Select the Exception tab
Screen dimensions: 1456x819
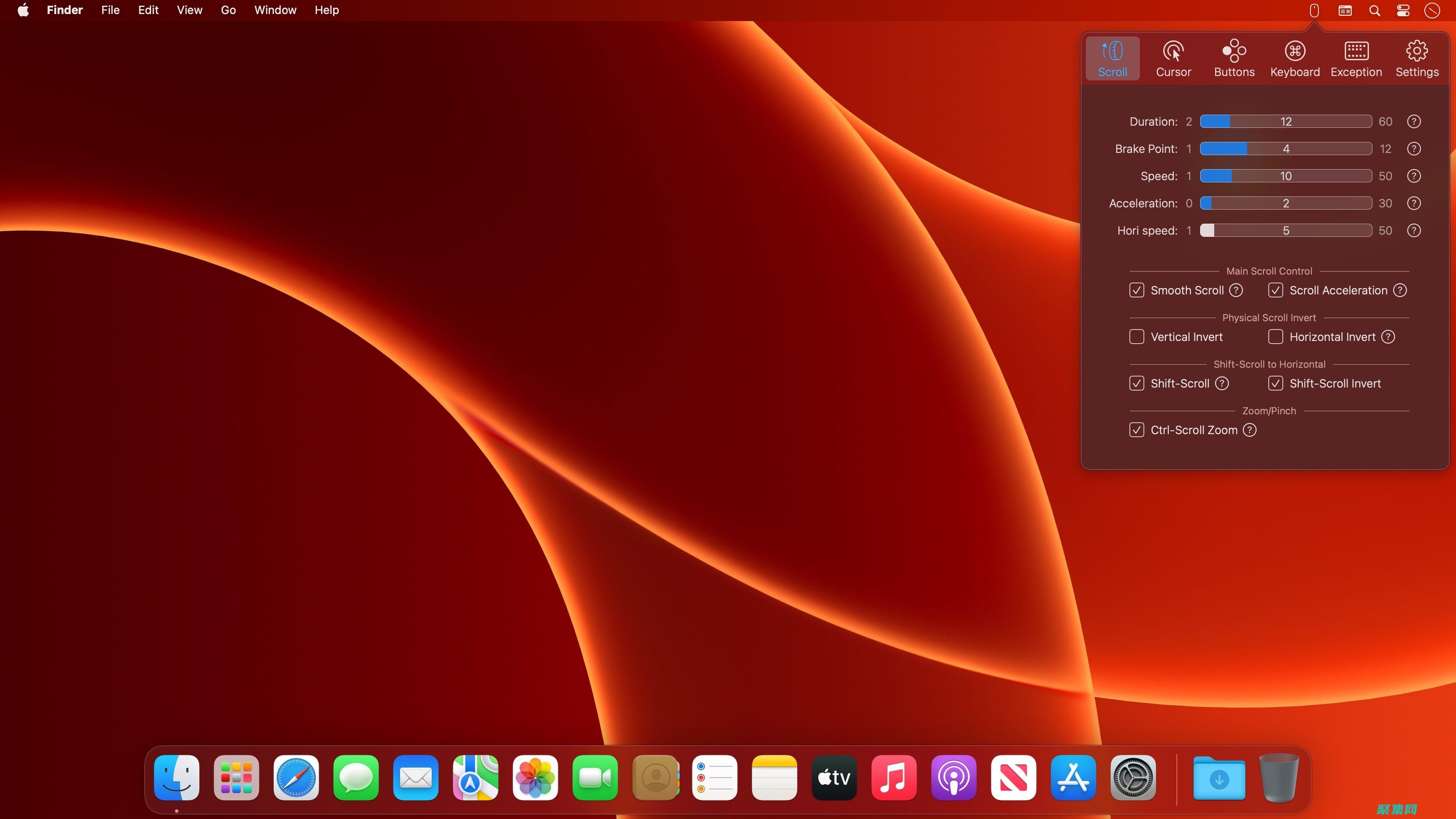point(1355,59)
